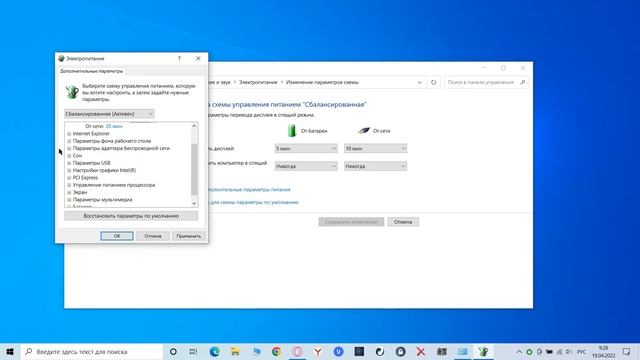Image resolution: width=640 pixels, height=360 pixels.
Task: Switch the РУС input language indicator
Action: [x=581, y=352]
